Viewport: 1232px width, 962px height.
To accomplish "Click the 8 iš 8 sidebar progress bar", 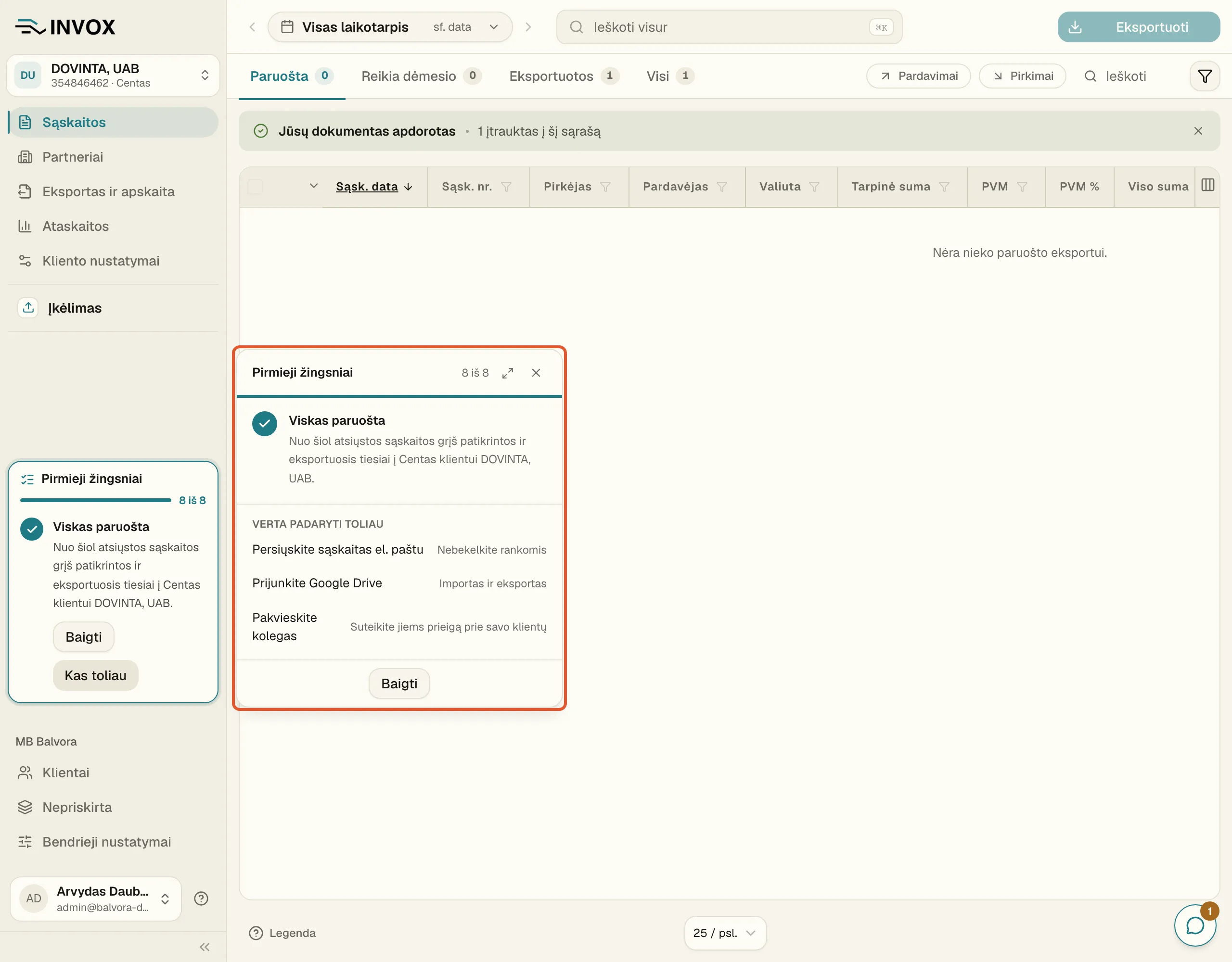I will (x=95, y=500).
